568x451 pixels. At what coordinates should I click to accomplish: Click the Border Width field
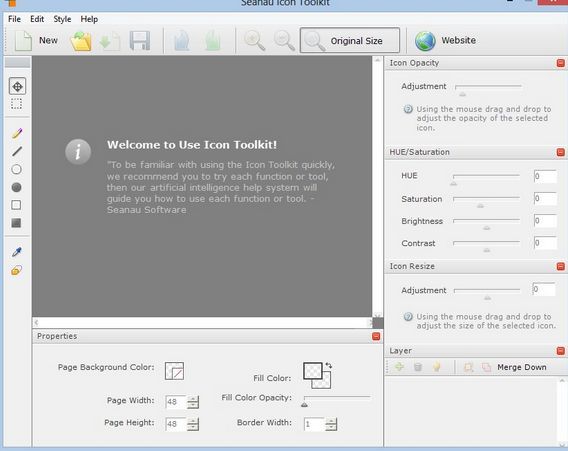[x=314, y=424]
